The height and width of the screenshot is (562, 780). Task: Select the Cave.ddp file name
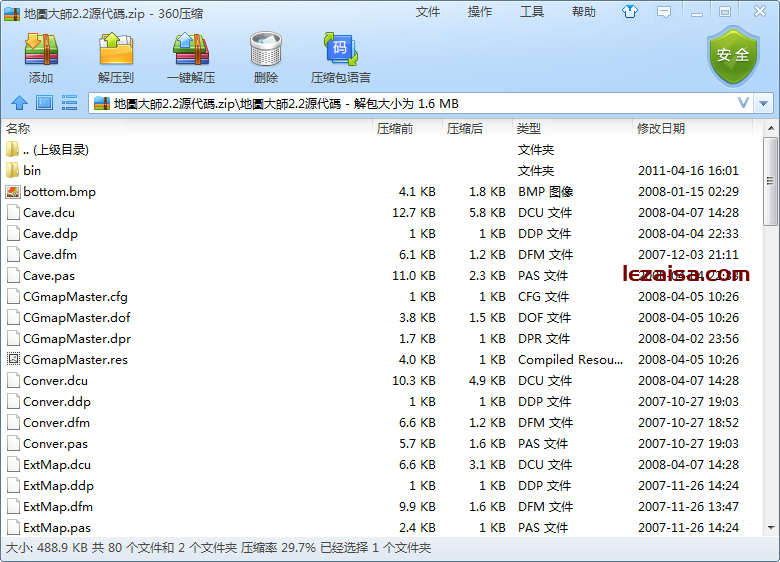click(x=50, y=234)
